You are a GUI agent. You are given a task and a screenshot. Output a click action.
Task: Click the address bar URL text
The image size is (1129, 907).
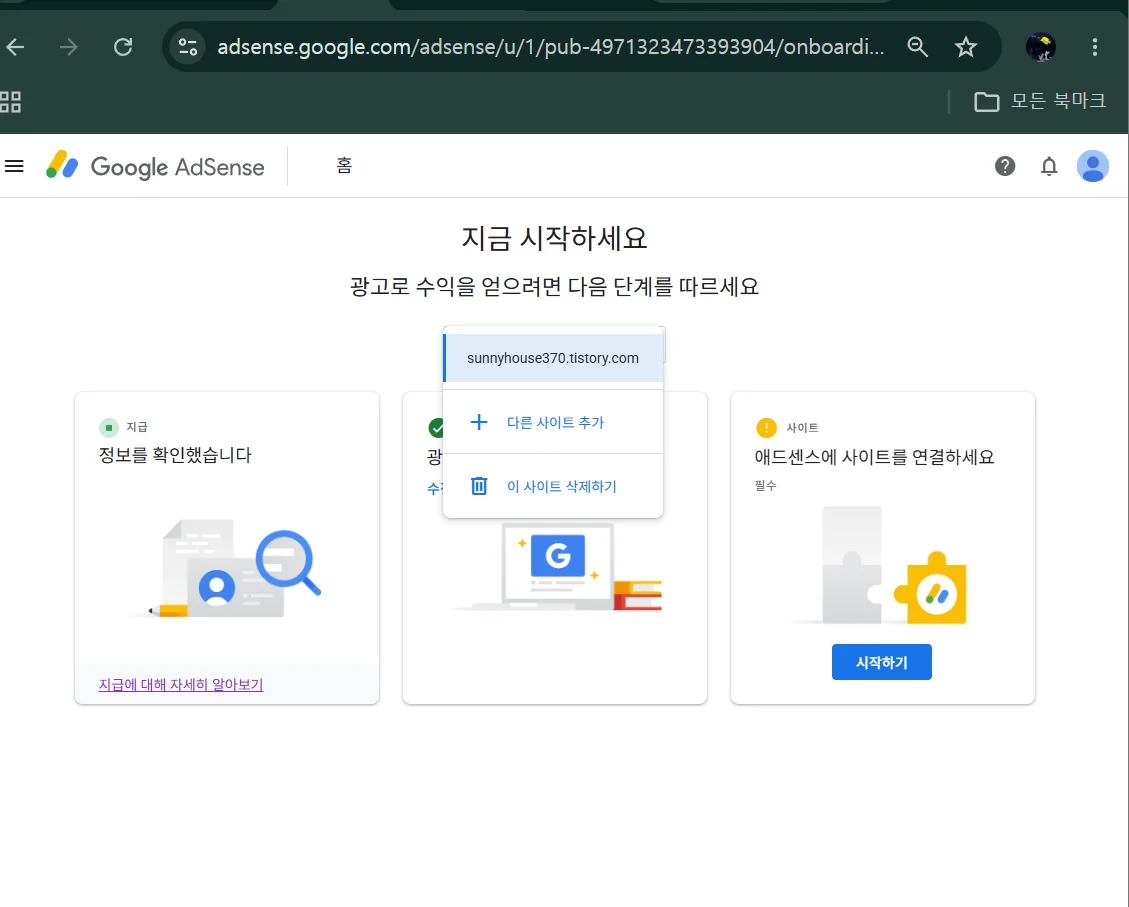pyautogui.click(x=550, y=47)
